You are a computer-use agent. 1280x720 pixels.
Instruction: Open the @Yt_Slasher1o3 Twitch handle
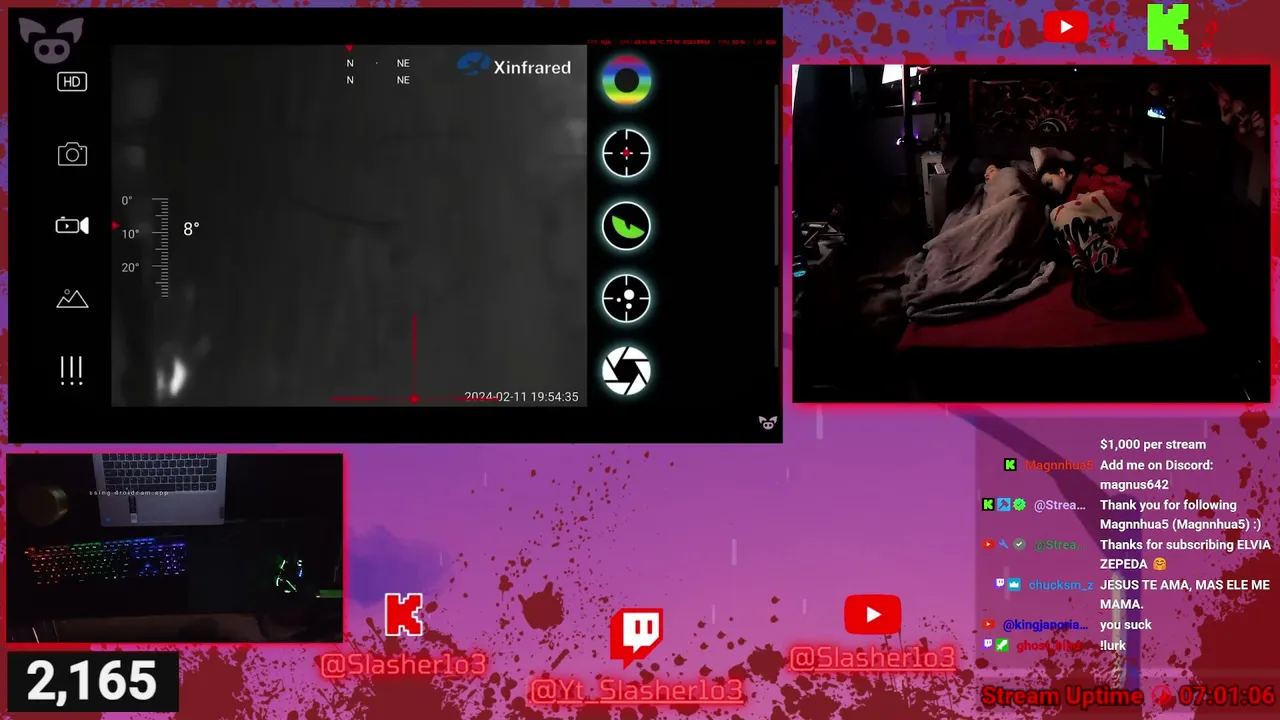(x=637, y=690)
